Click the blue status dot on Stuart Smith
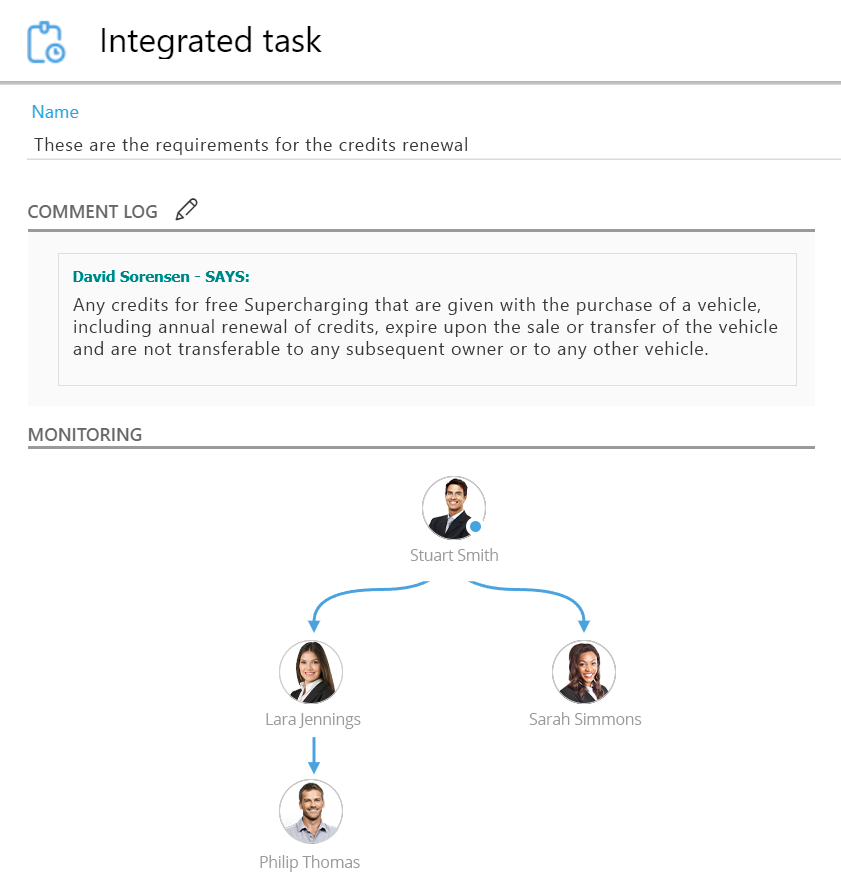 (x=475, y=526)
